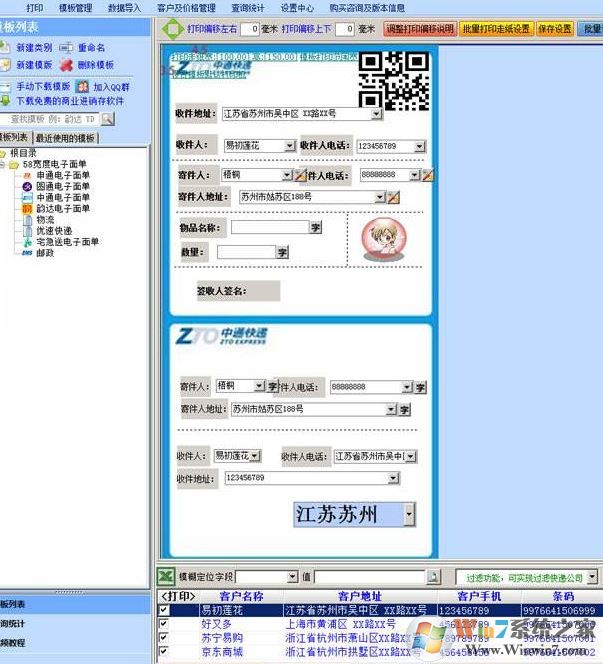Viewport: 603px width, 664px height.
Task: Click the Excel export icon
Action: pyautogui.click(x=166, y=576)
